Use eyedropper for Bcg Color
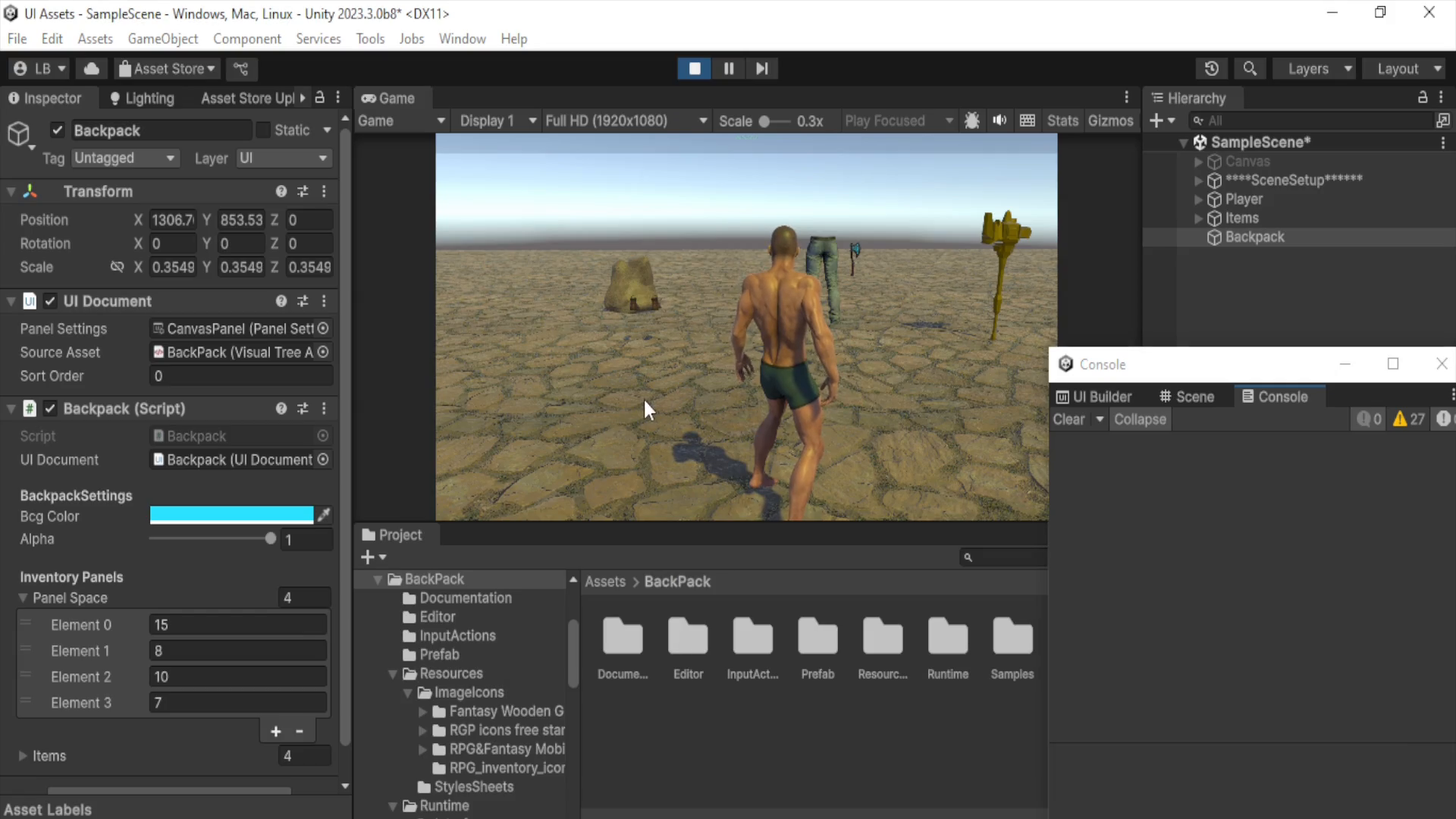Viewport: 1456px width, 819px height. [324, 515]
